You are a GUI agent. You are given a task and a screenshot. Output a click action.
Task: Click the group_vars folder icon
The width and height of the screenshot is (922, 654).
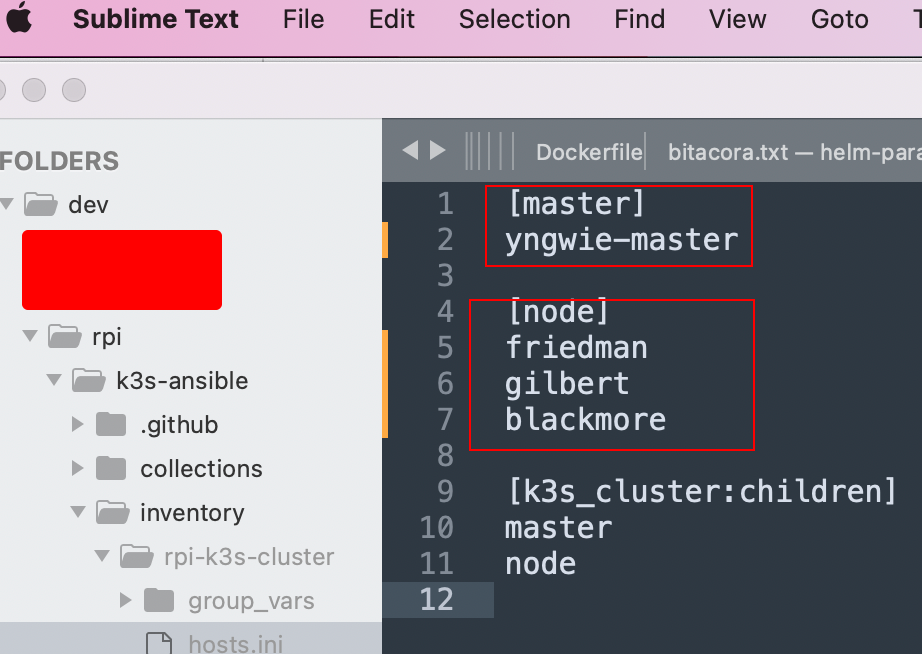(159, 601)
